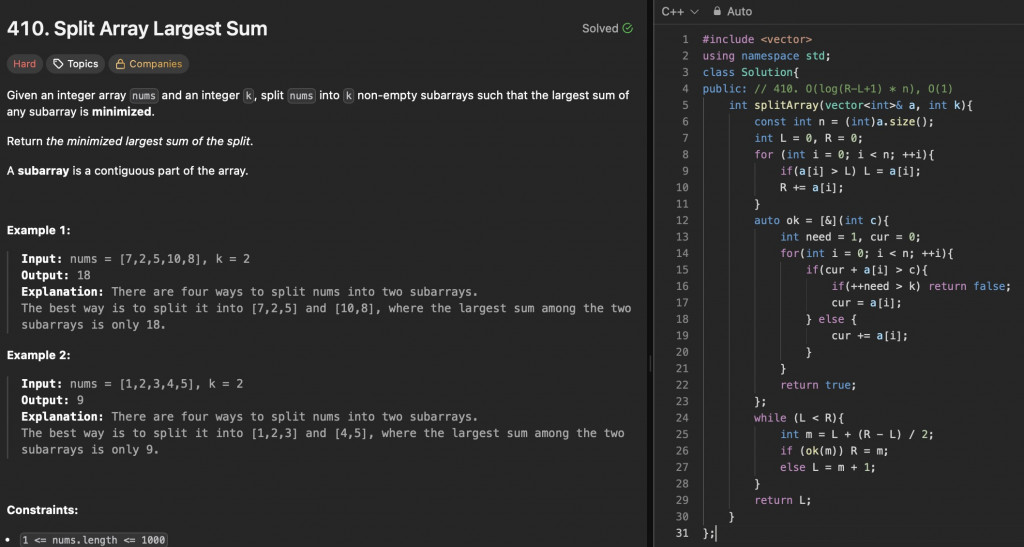Click code line 'int need = 1, cur = 0;'
1024x547 pixels.
pyautogui.click(x=850, y=237)
